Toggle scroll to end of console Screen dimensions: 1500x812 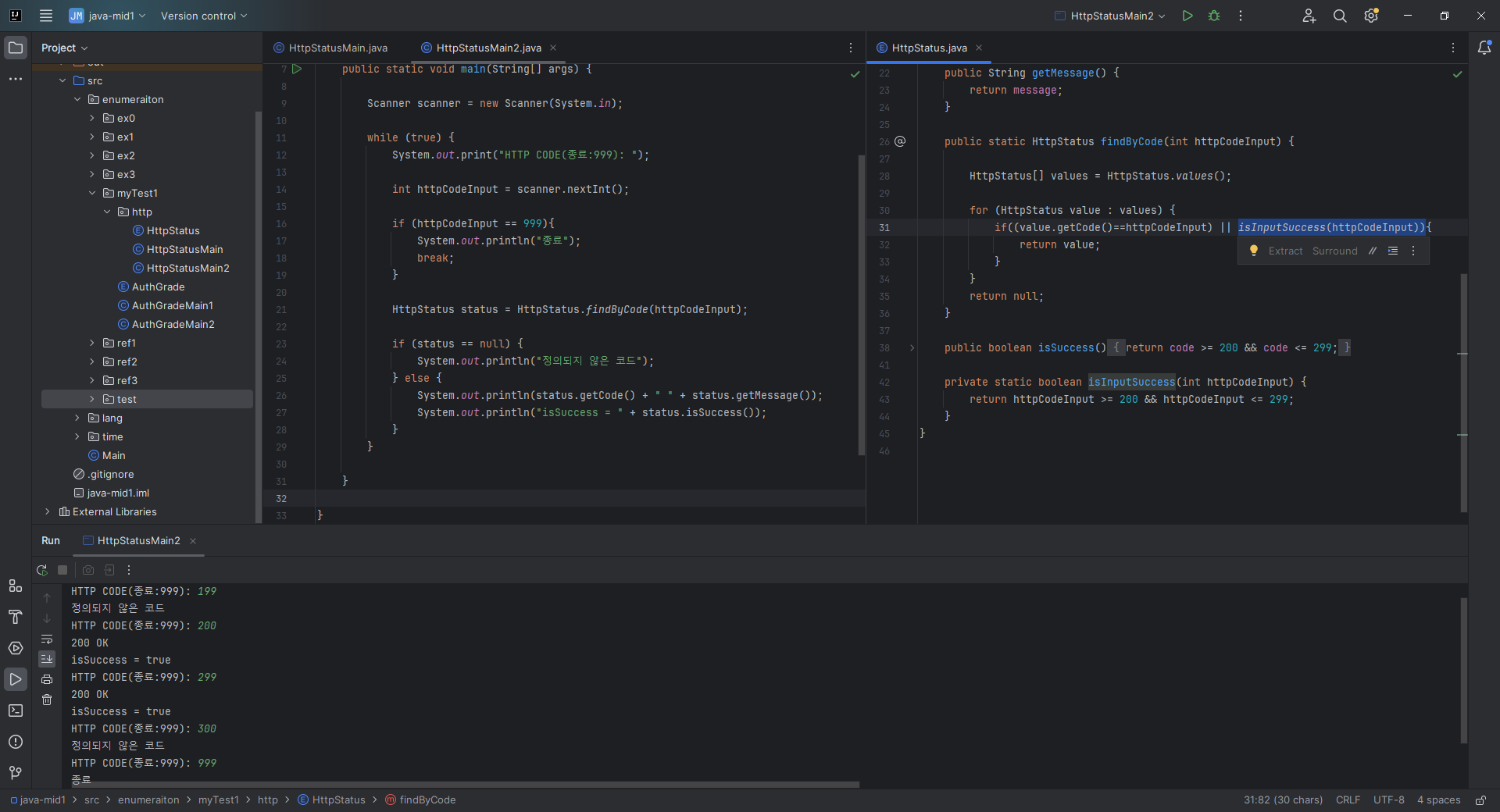tap(47, 659)
